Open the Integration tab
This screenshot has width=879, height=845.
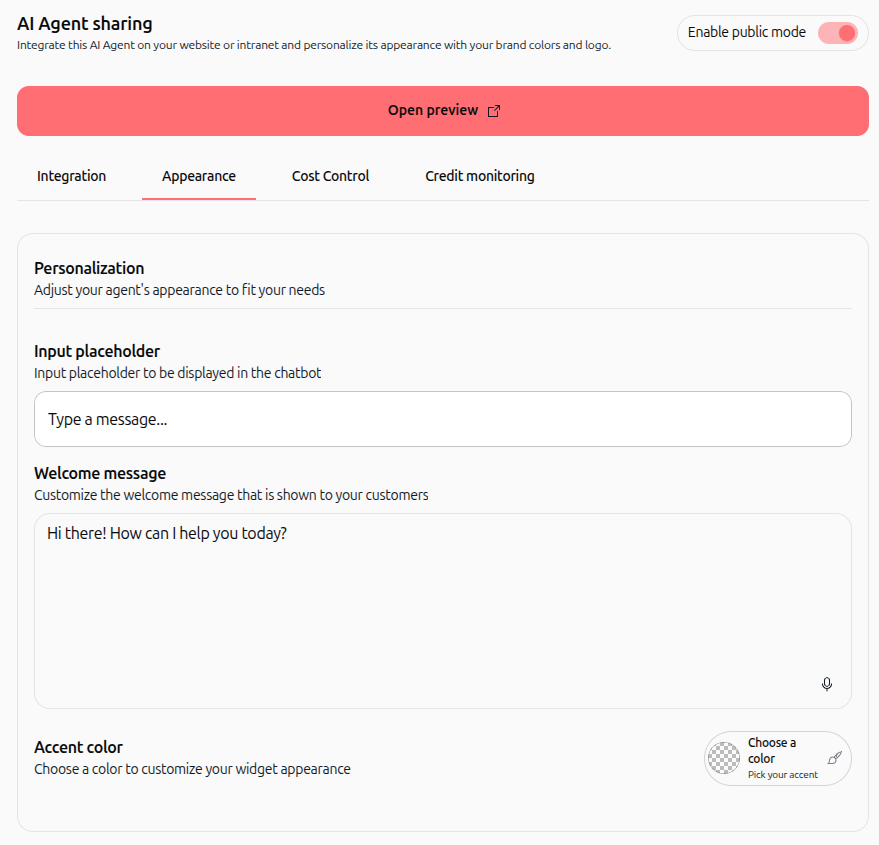tap(71, 176)
